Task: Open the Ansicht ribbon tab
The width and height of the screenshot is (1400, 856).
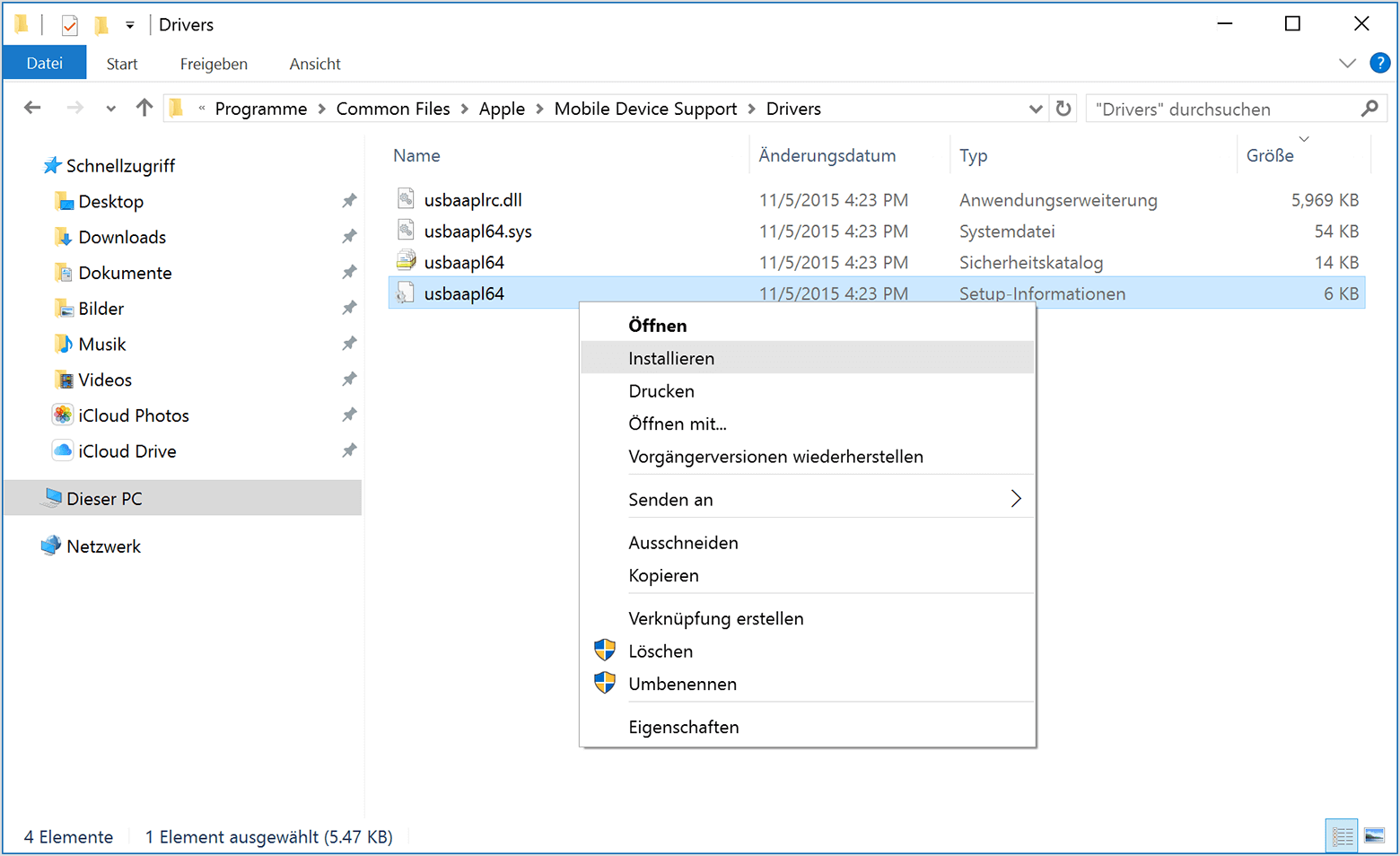Action: [314, 64]
